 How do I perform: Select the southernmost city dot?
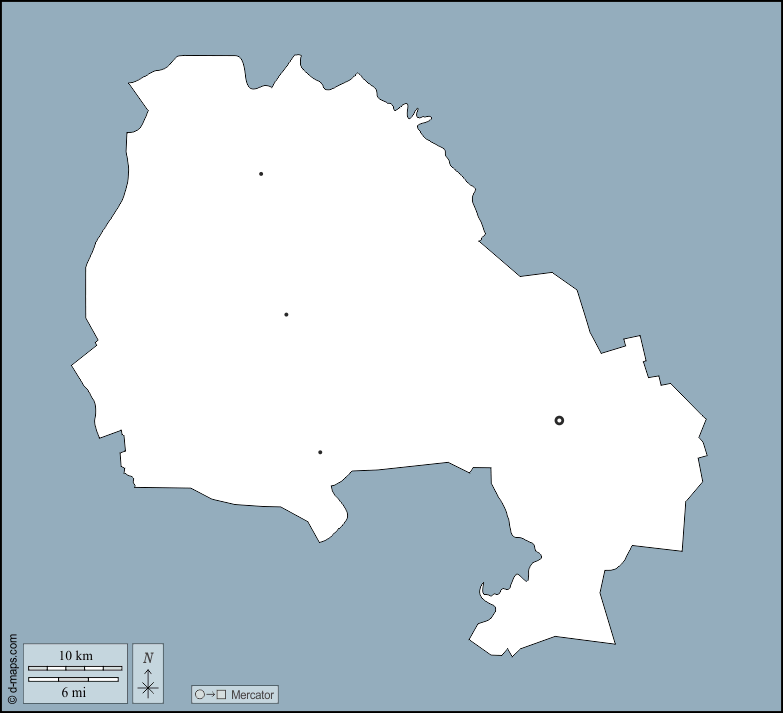[320, 452]
